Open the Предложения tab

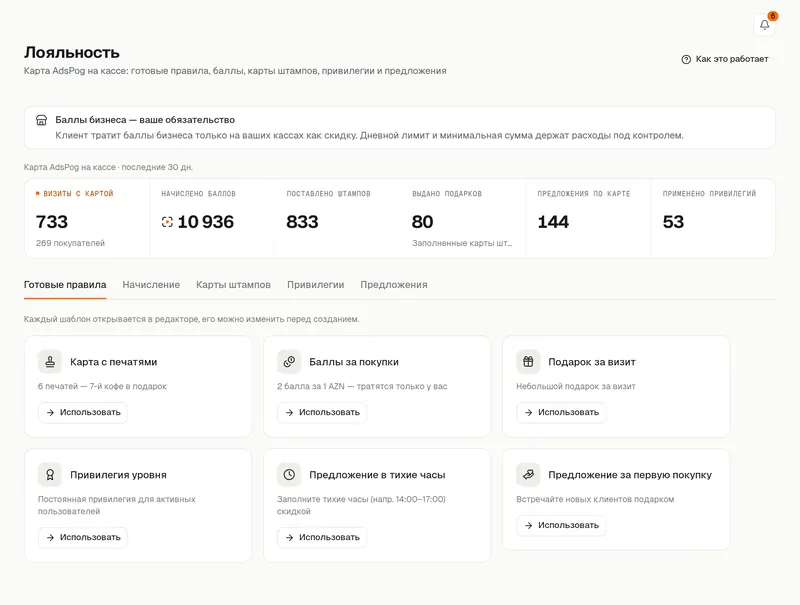394,285
